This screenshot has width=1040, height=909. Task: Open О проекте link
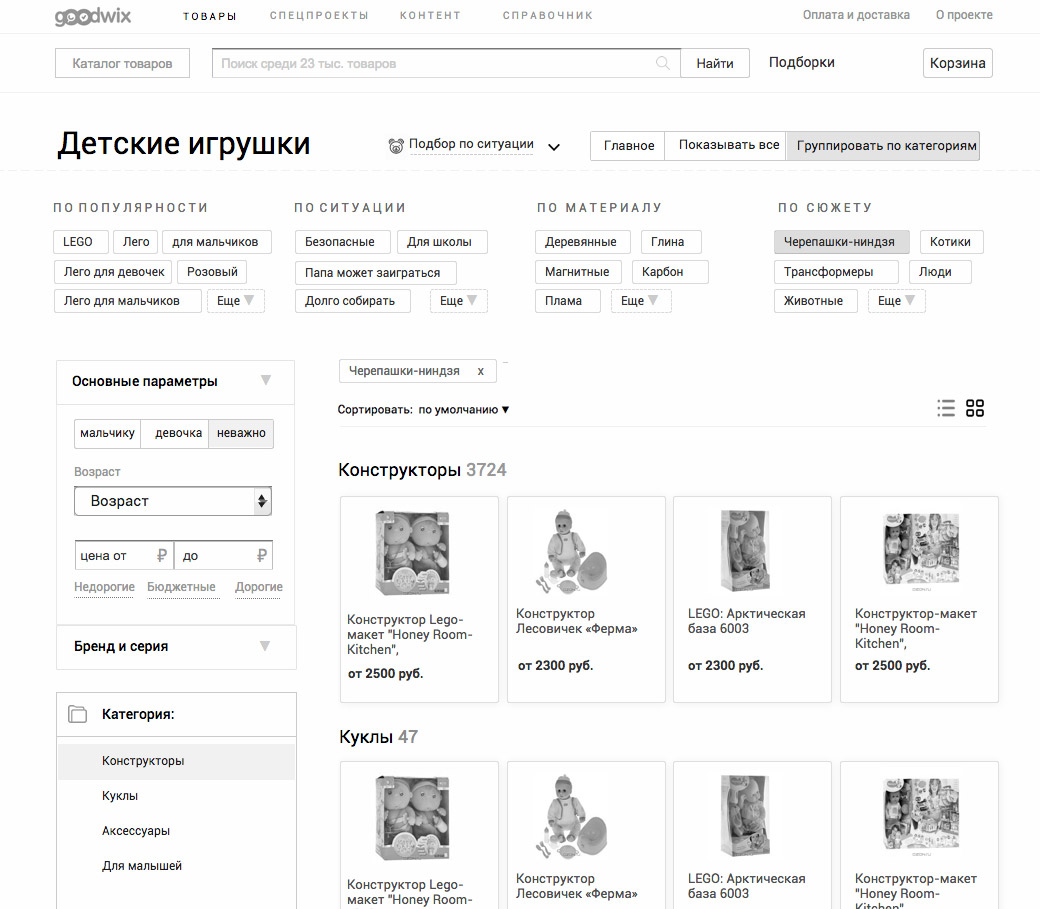[964, 15]
